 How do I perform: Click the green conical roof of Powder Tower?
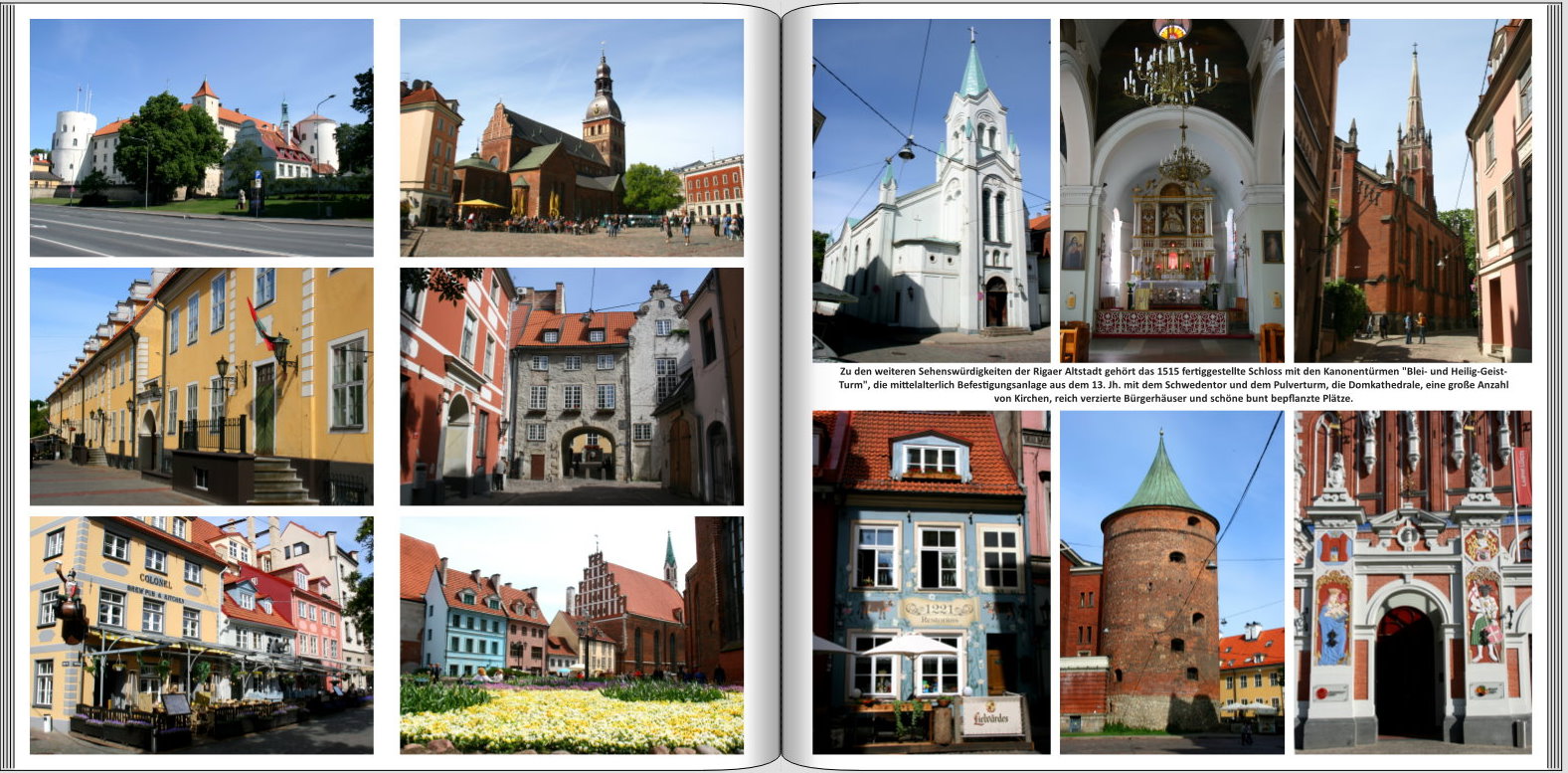pyautogui.click(x=1160, y=478)
